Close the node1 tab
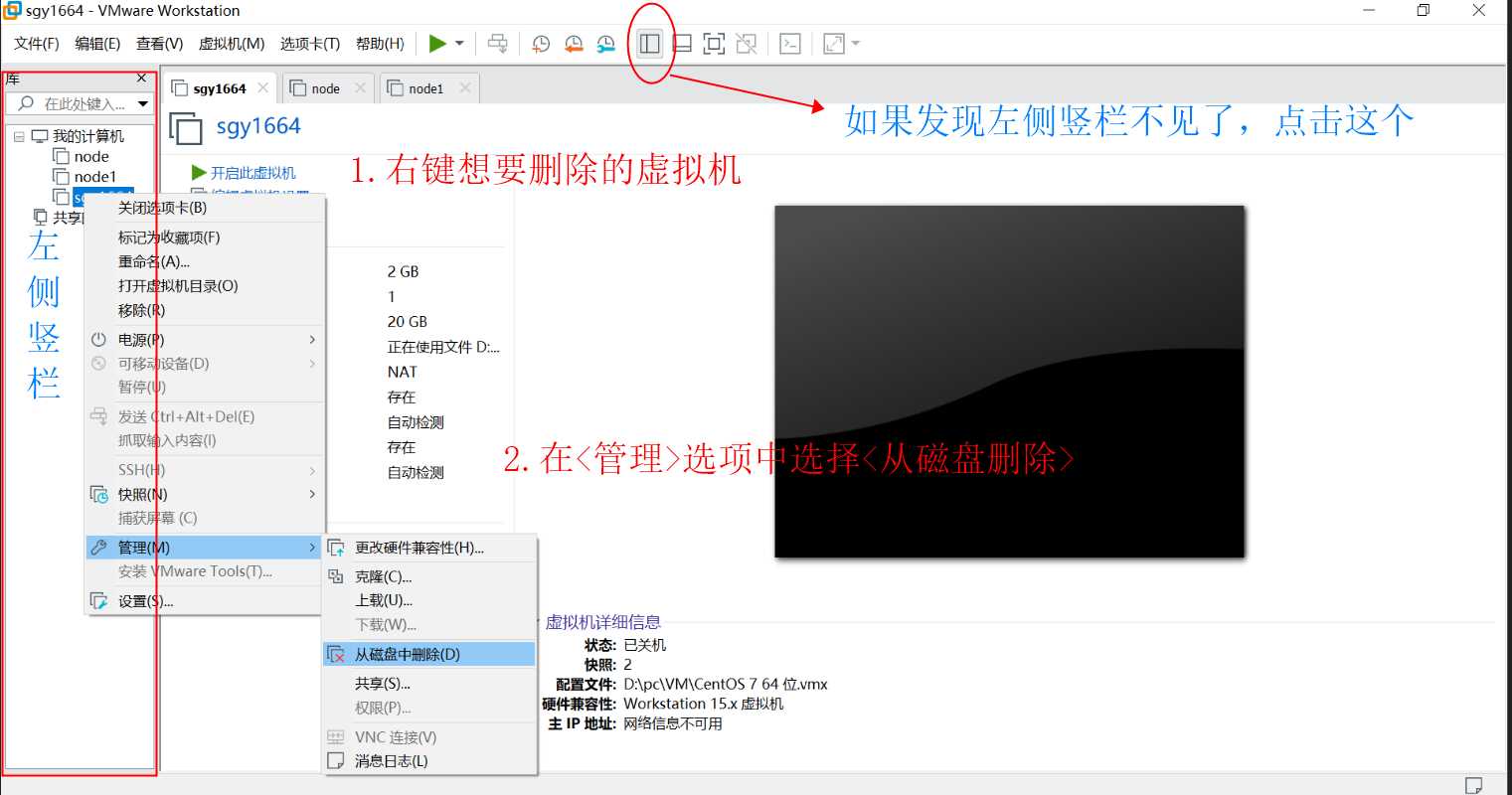Image resolution: width=1512 pixels, height=795 pixels. (x=464, y=88)
